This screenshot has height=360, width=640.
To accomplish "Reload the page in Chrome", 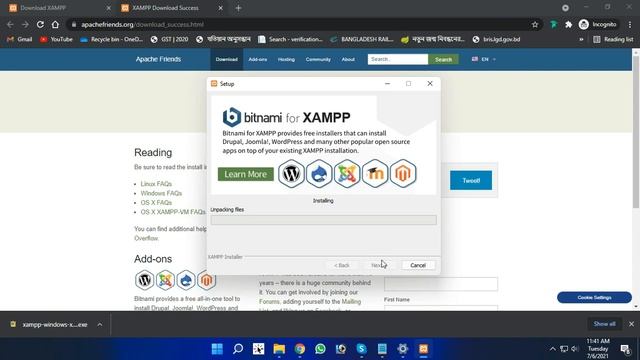I will (x=40, y=24).
